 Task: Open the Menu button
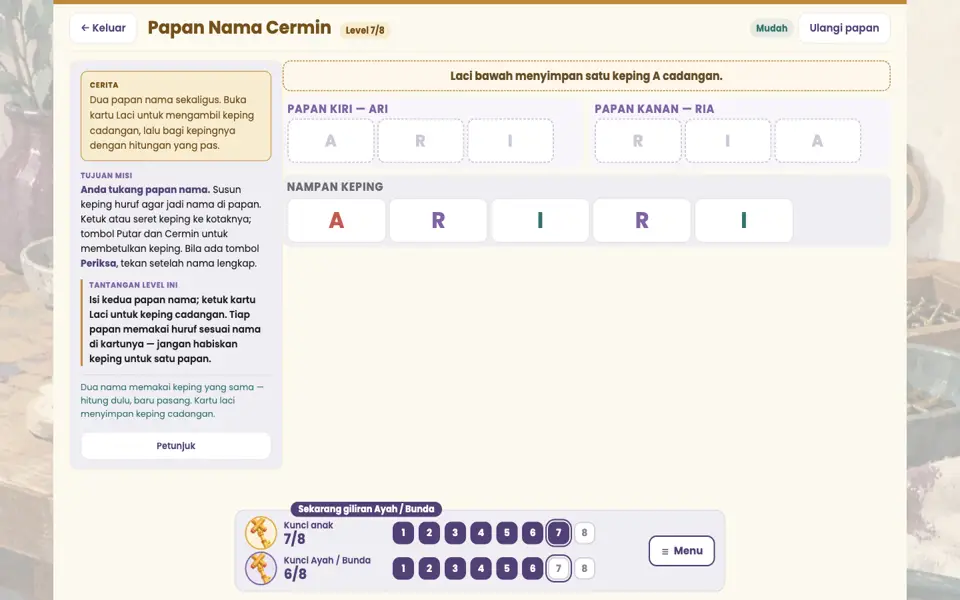click(681, 551)
